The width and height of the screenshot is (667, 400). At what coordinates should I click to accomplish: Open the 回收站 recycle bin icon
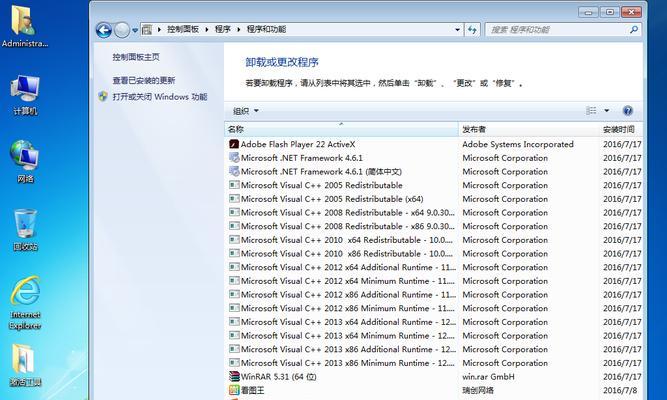click(x=25, y=230)
